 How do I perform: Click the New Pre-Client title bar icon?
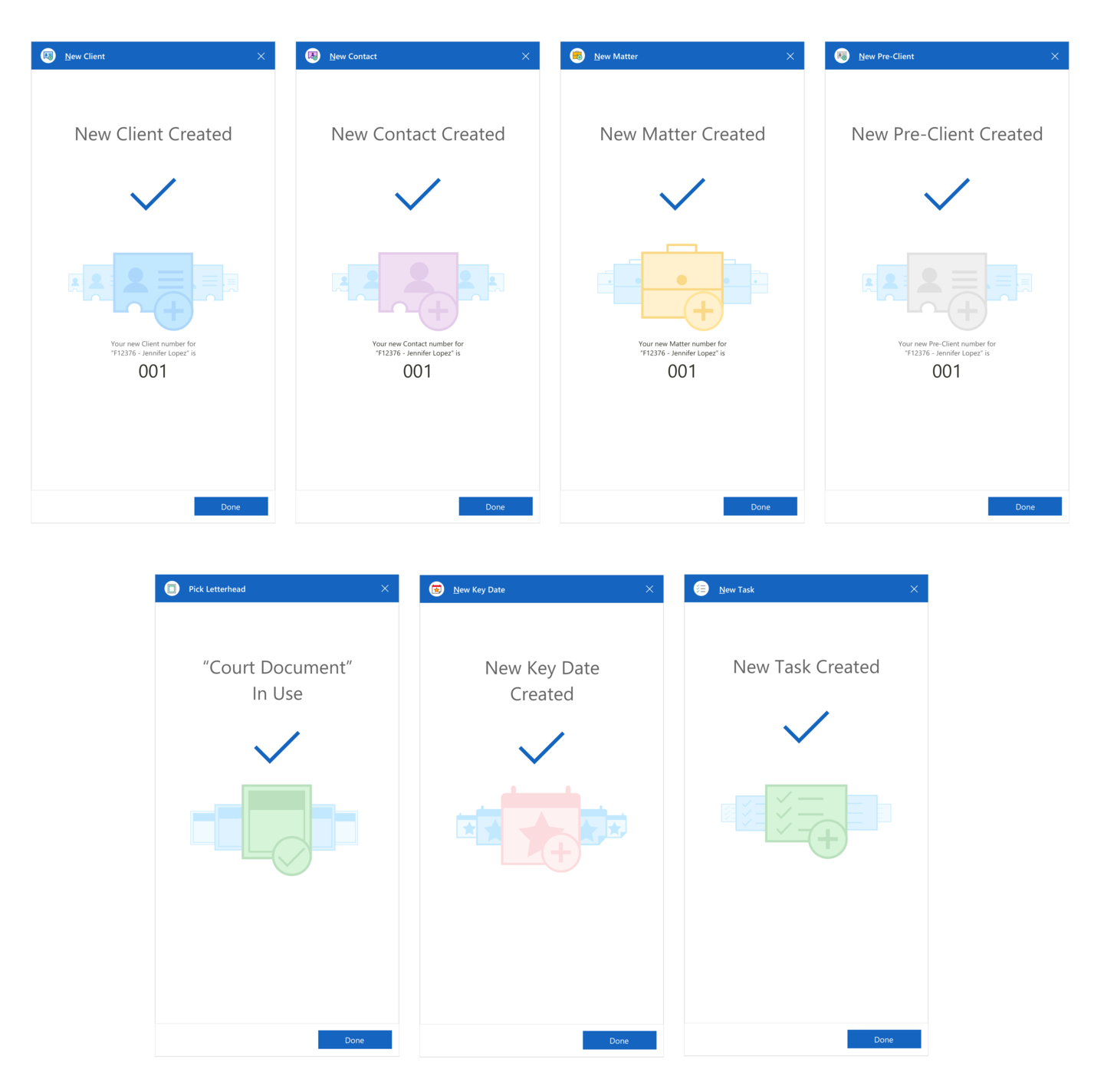coord(842,56)
